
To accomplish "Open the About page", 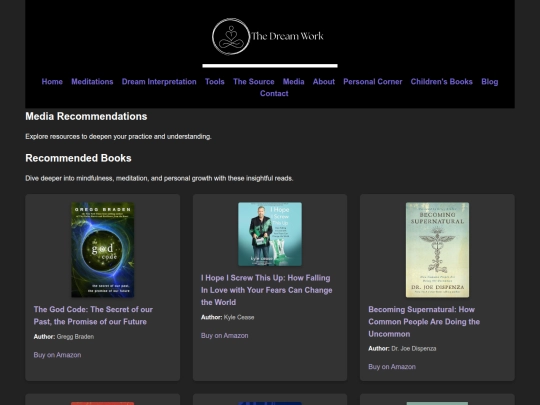I will (324, 82).
